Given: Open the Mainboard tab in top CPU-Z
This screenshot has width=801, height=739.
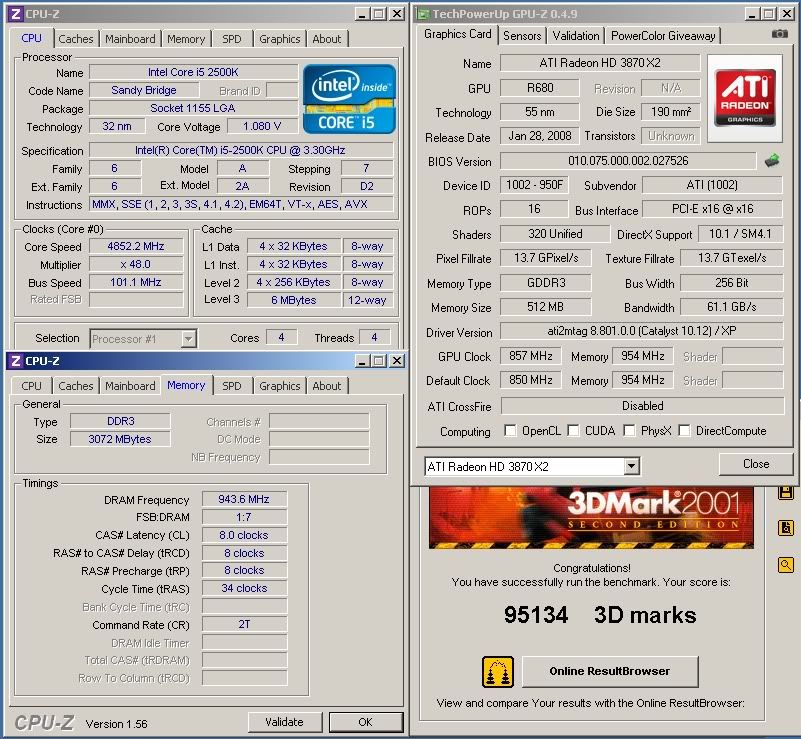Looking at the screenshot, I should 130,39.
